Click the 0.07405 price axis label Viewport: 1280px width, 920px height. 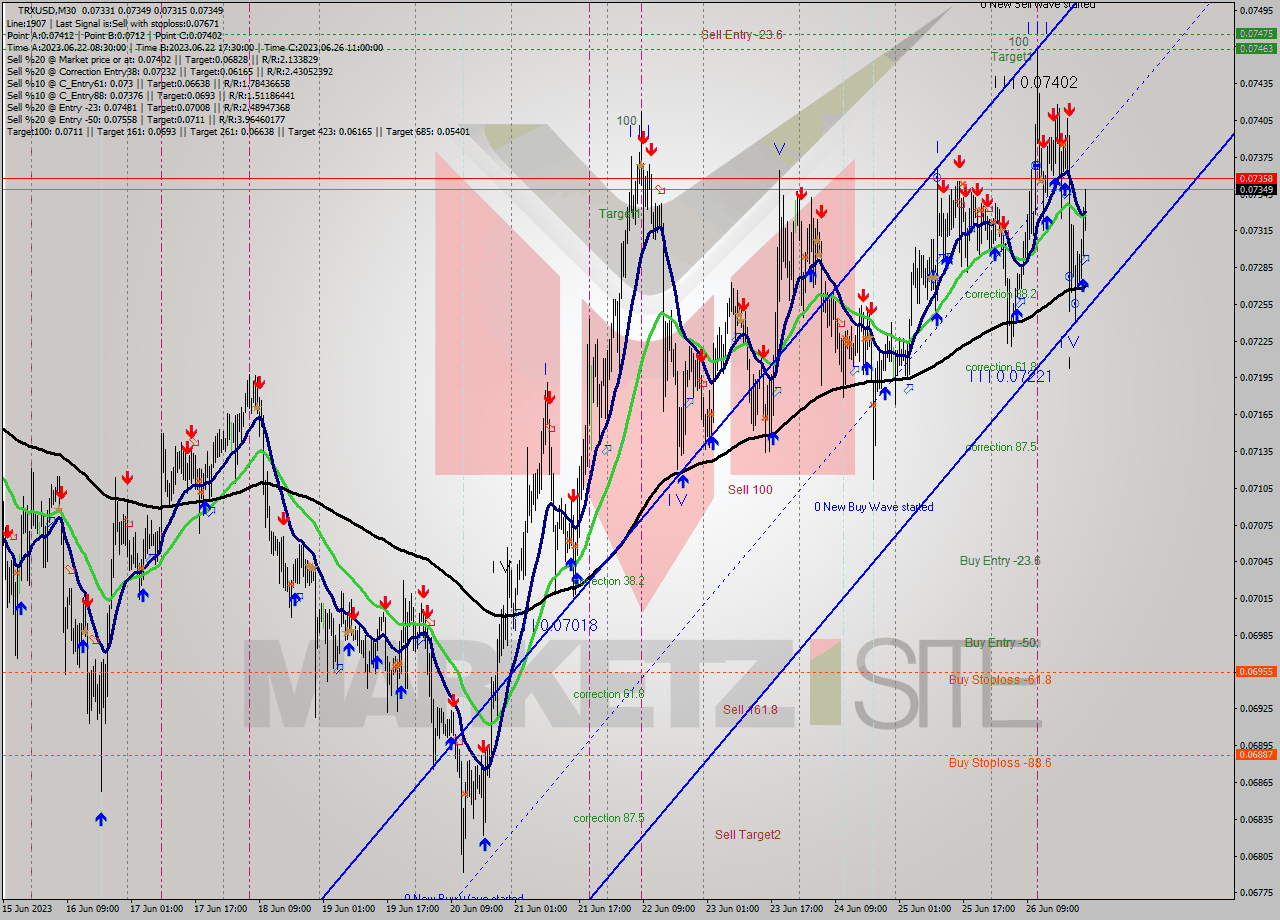[1256, 120]
